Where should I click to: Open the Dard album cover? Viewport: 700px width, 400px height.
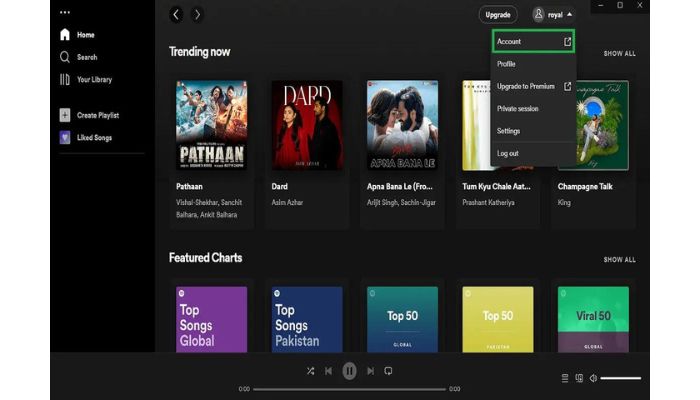click(307, 125)
